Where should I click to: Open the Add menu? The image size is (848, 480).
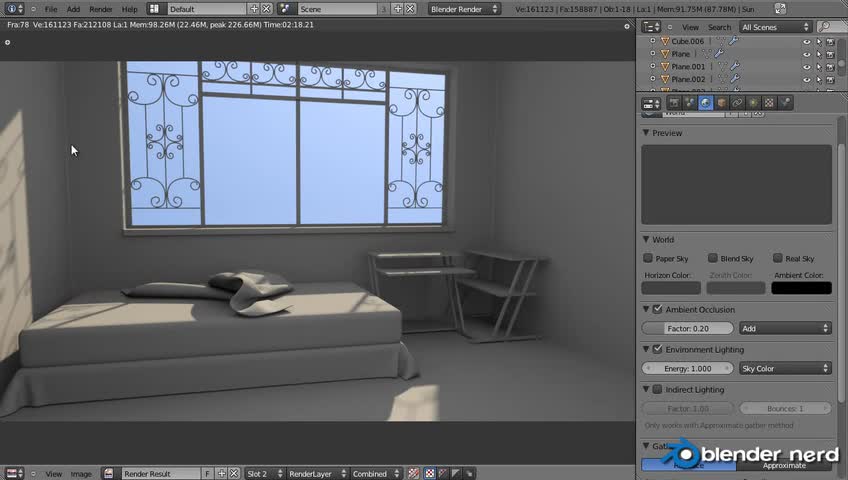point(73,9)
